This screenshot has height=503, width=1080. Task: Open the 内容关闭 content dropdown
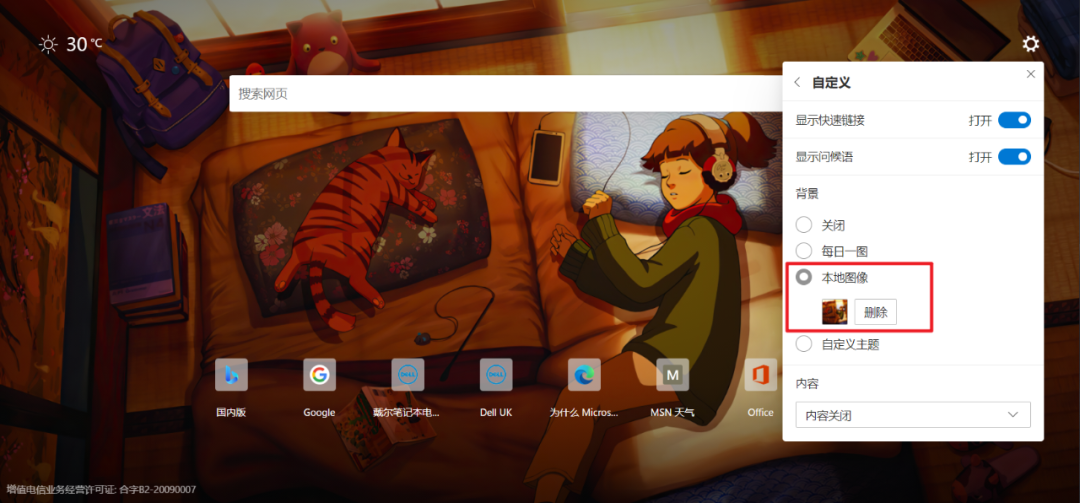(x=913, y=415)
